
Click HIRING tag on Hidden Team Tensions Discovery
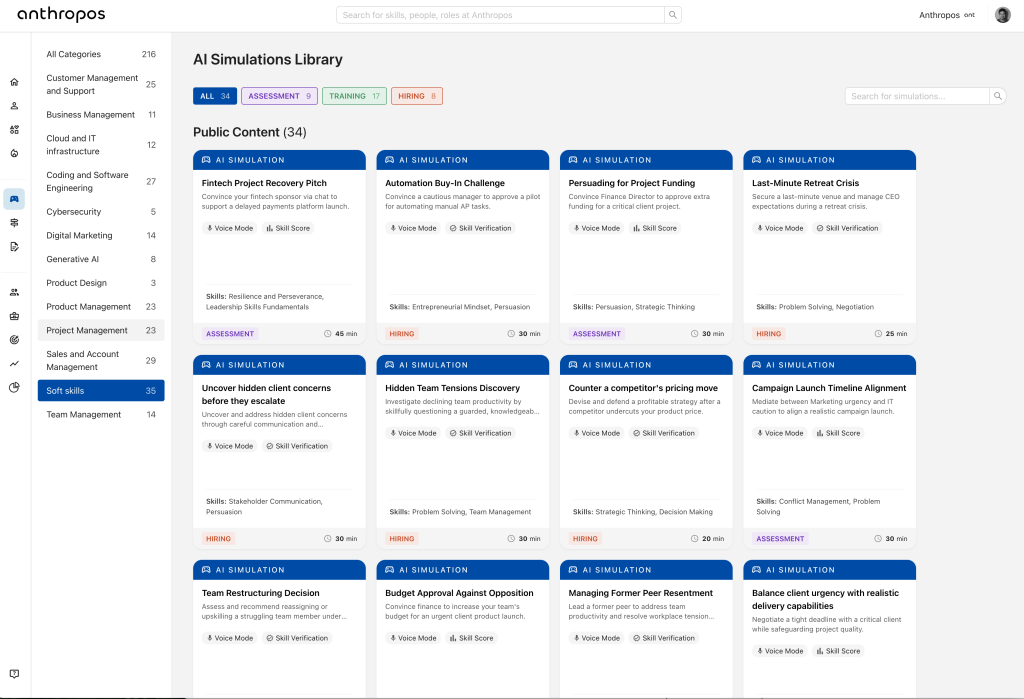[402, 539]
